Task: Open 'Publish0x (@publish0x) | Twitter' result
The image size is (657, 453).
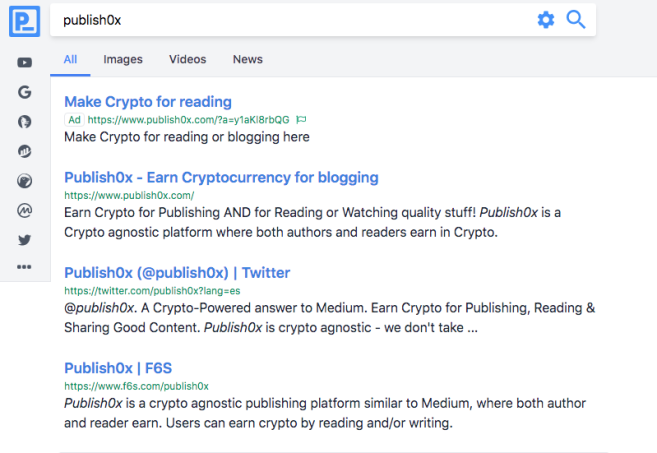Action: tap(177, 273)
